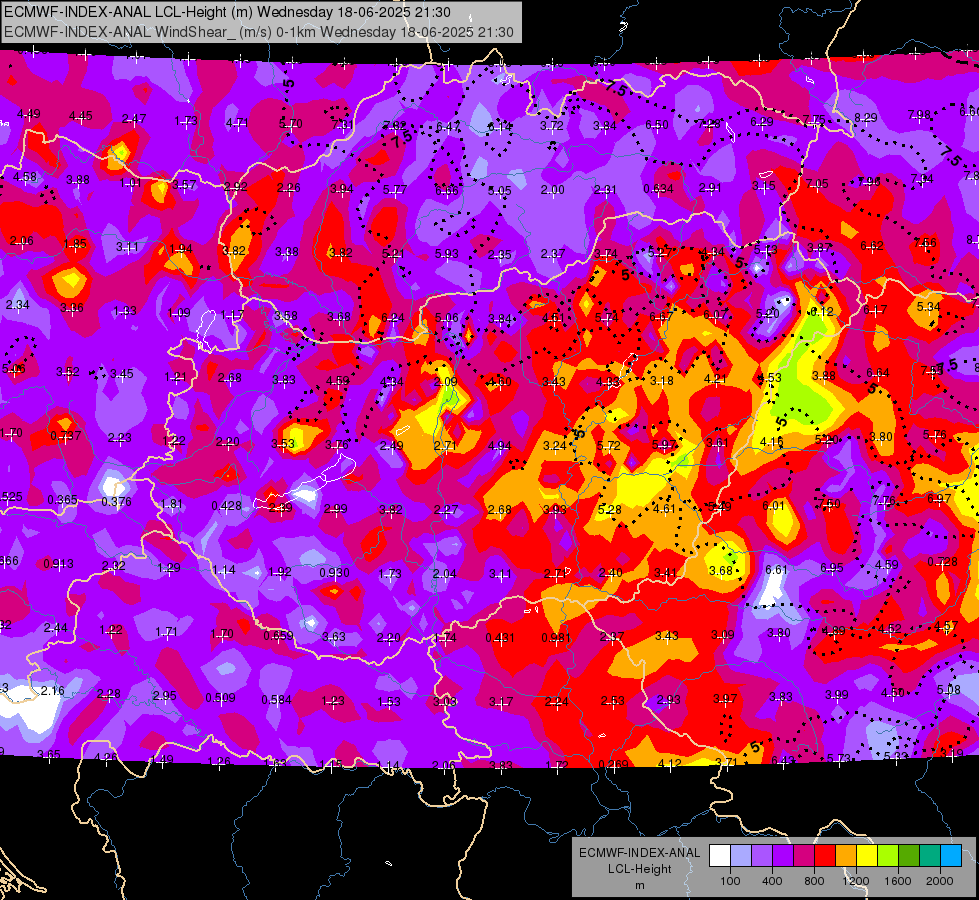This screenshot has height=900, width=979.
Task: Click the legend unit label m
Action: pyautogui.click(x=640, y=886)
